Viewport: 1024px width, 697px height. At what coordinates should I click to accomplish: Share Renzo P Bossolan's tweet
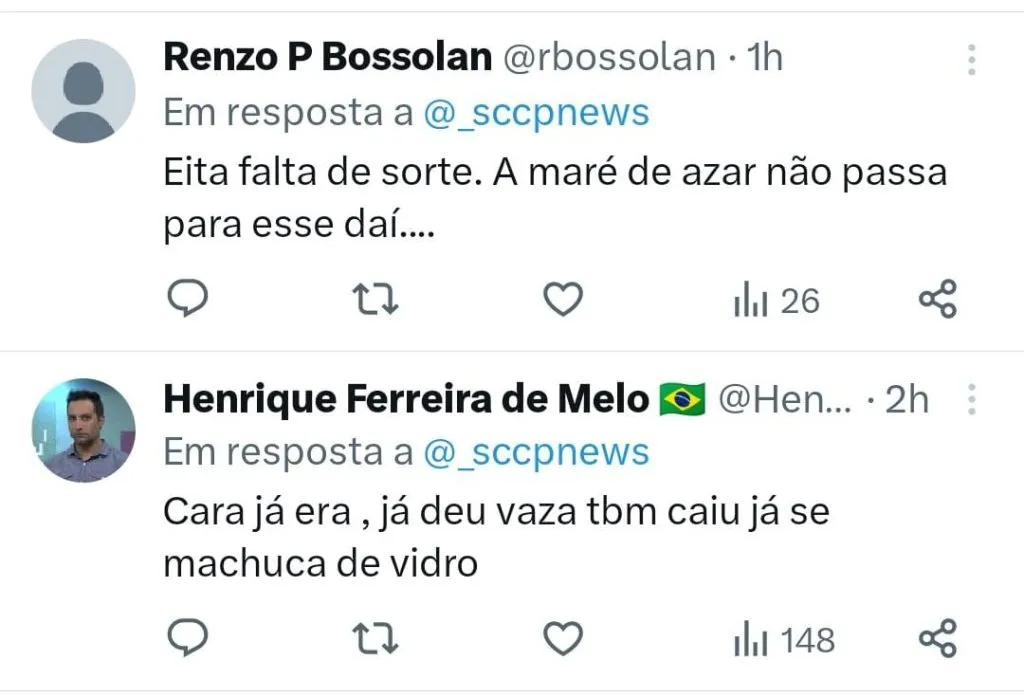937,299
